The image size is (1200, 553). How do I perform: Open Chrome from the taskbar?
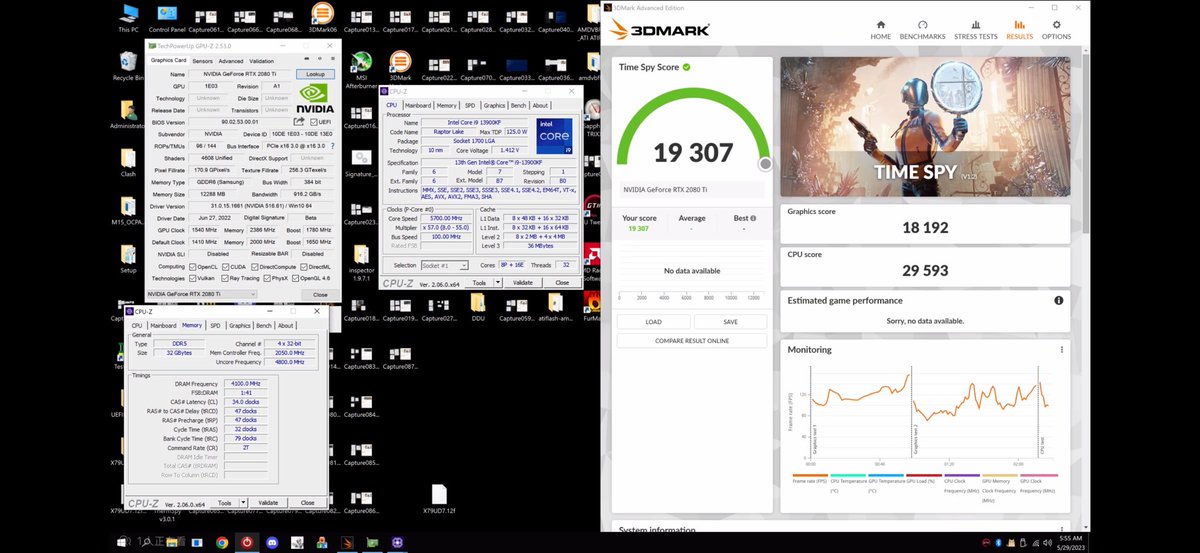tap(222, 542)
